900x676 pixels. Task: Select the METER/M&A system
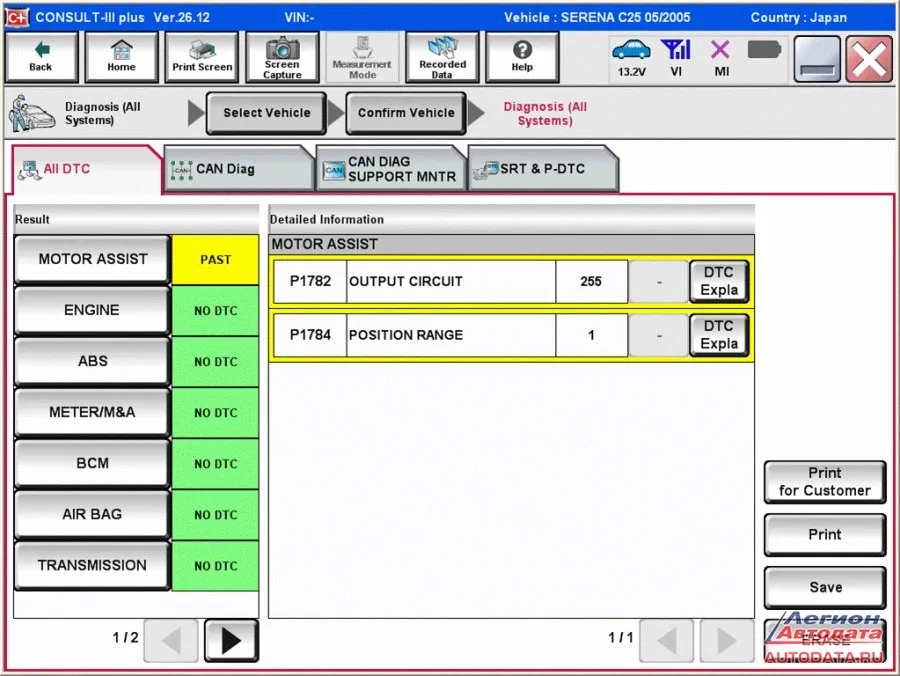click(x=92, y=412)
